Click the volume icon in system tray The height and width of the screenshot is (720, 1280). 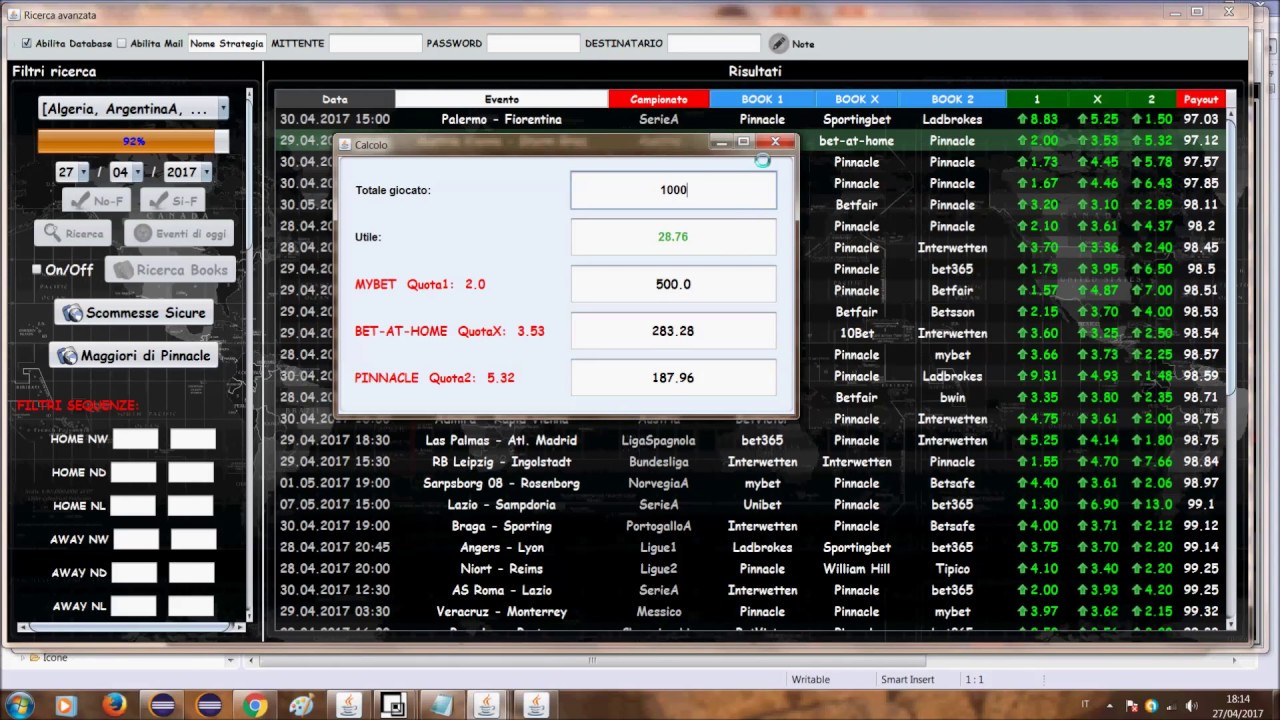coord(1190,706)
